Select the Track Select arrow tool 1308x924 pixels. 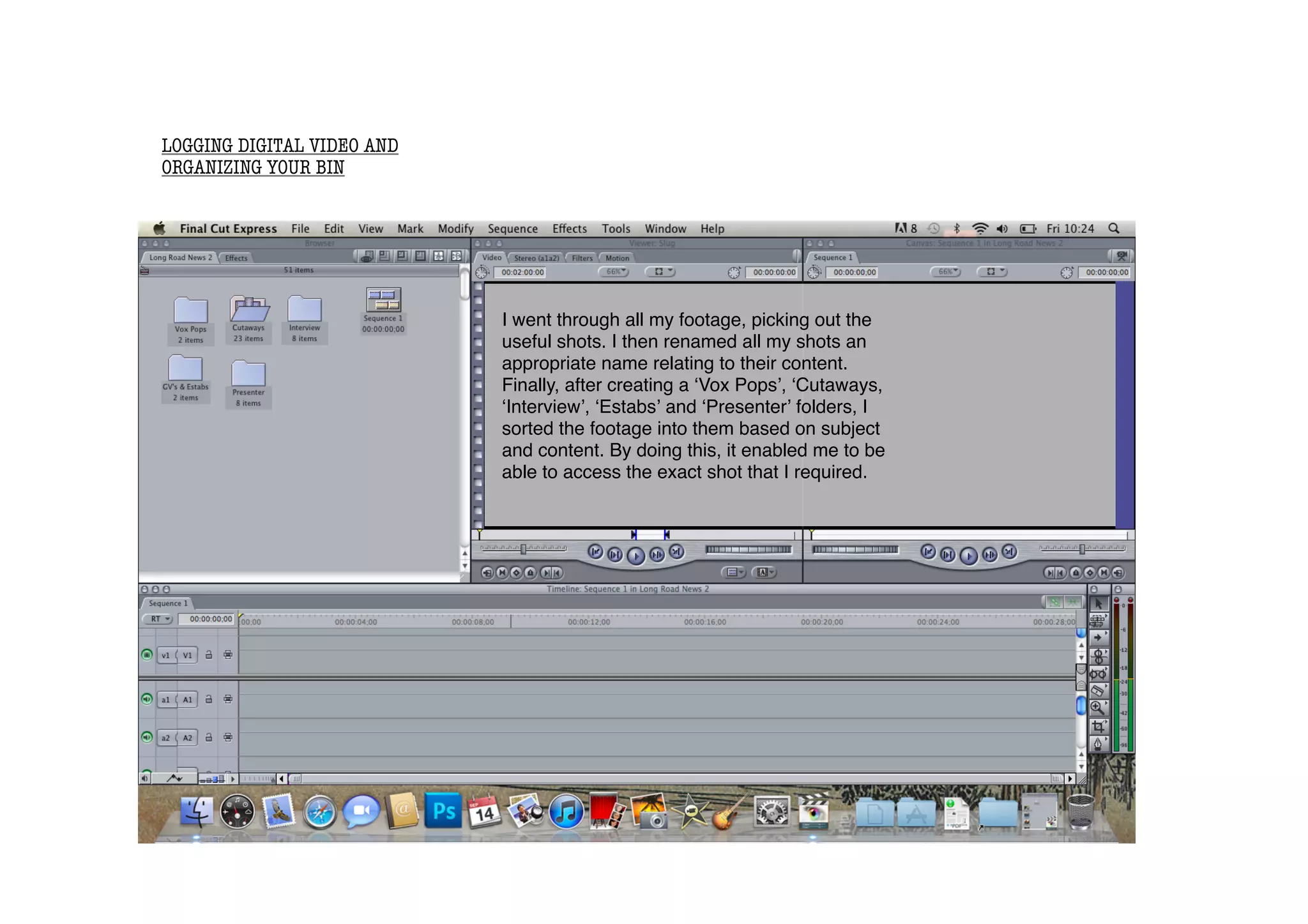(1097, 637)
